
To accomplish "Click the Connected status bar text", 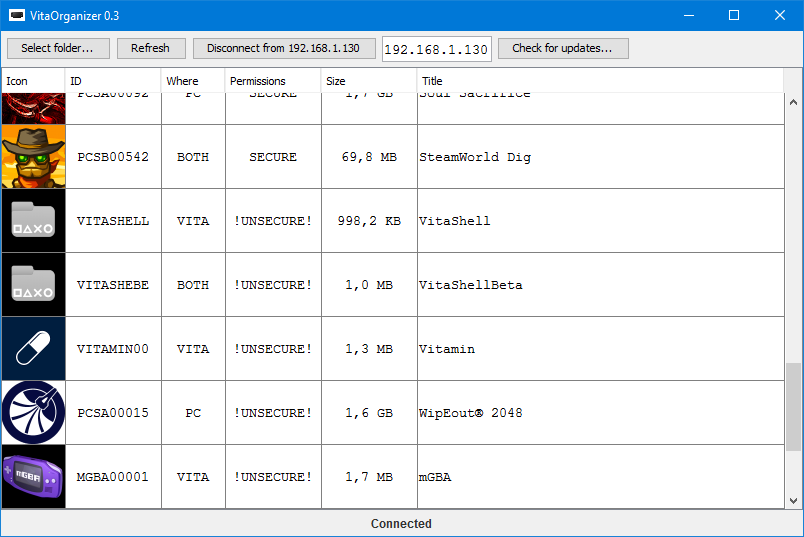I will [401, 524].
